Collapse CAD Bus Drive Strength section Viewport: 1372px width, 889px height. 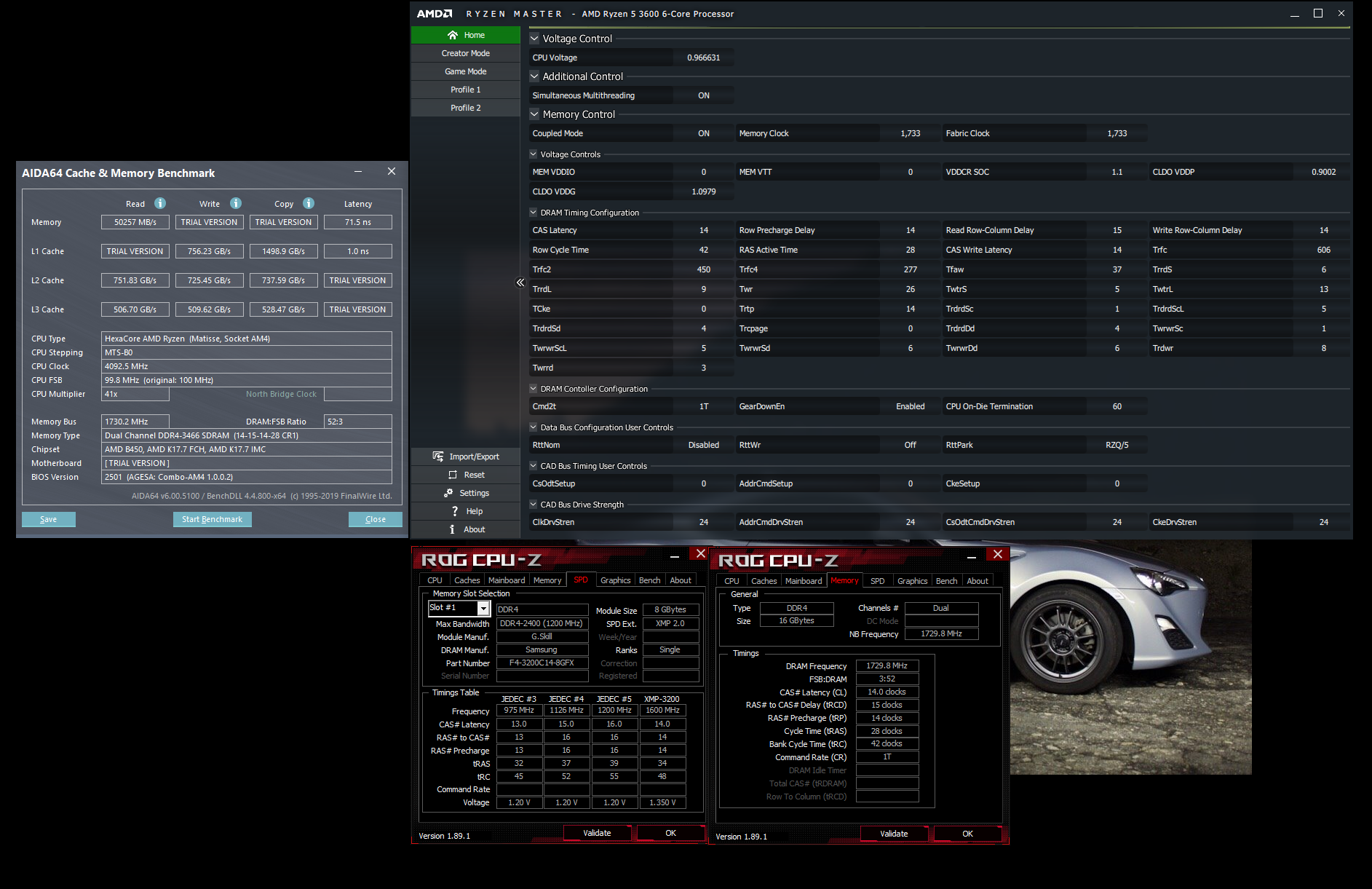533,505
